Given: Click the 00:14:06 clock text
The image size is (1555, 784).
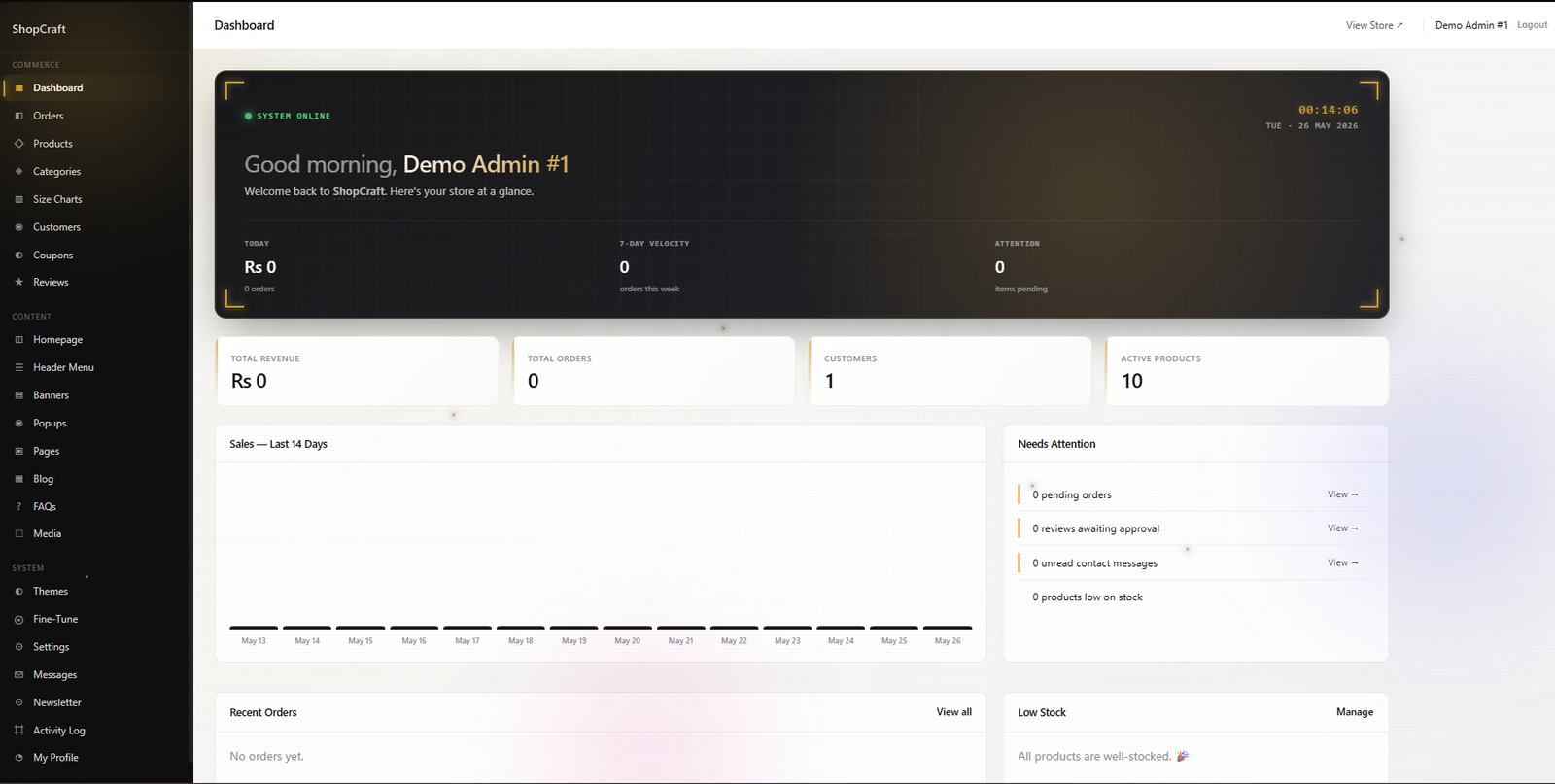Looking at the screenshot, I should (x=1329, y=110).
